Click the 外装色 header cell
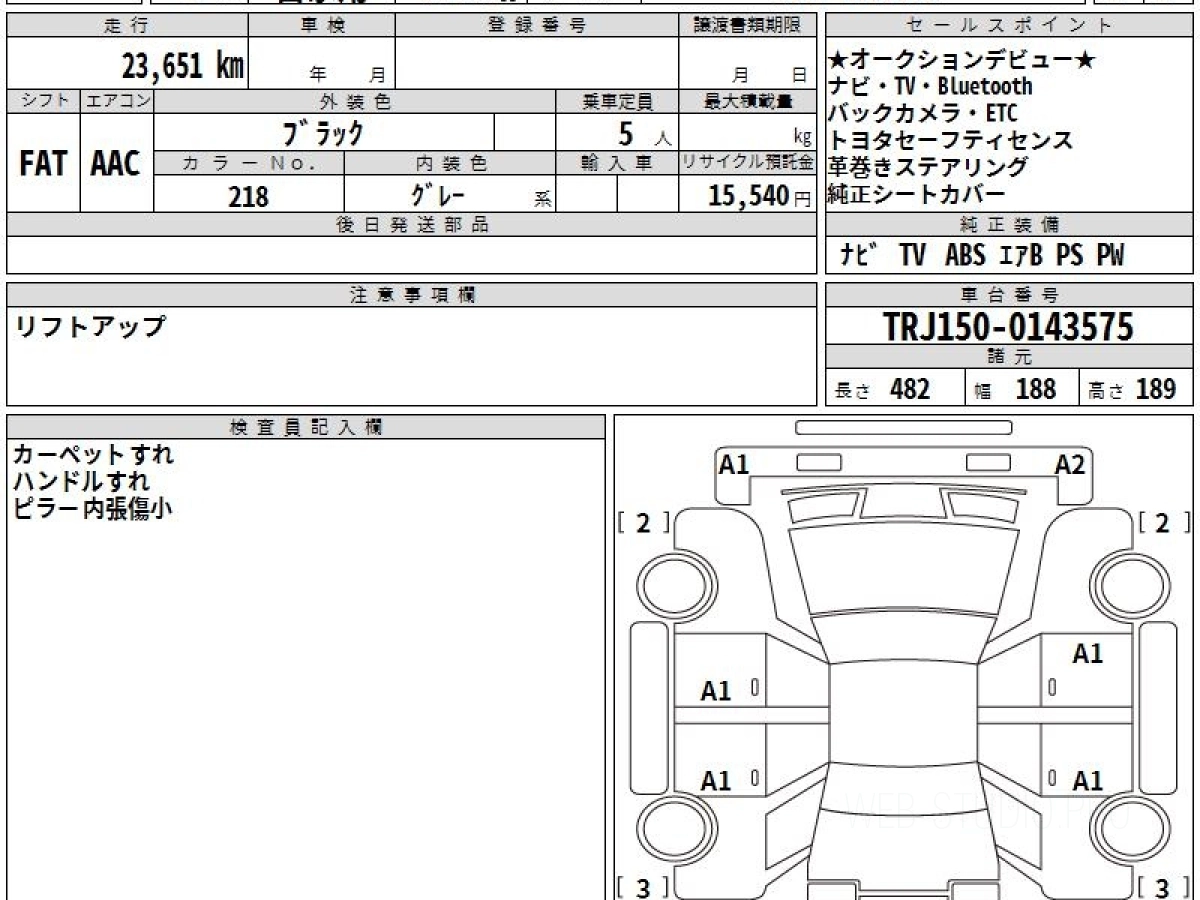1200x900 pixels. pos(355,101)
